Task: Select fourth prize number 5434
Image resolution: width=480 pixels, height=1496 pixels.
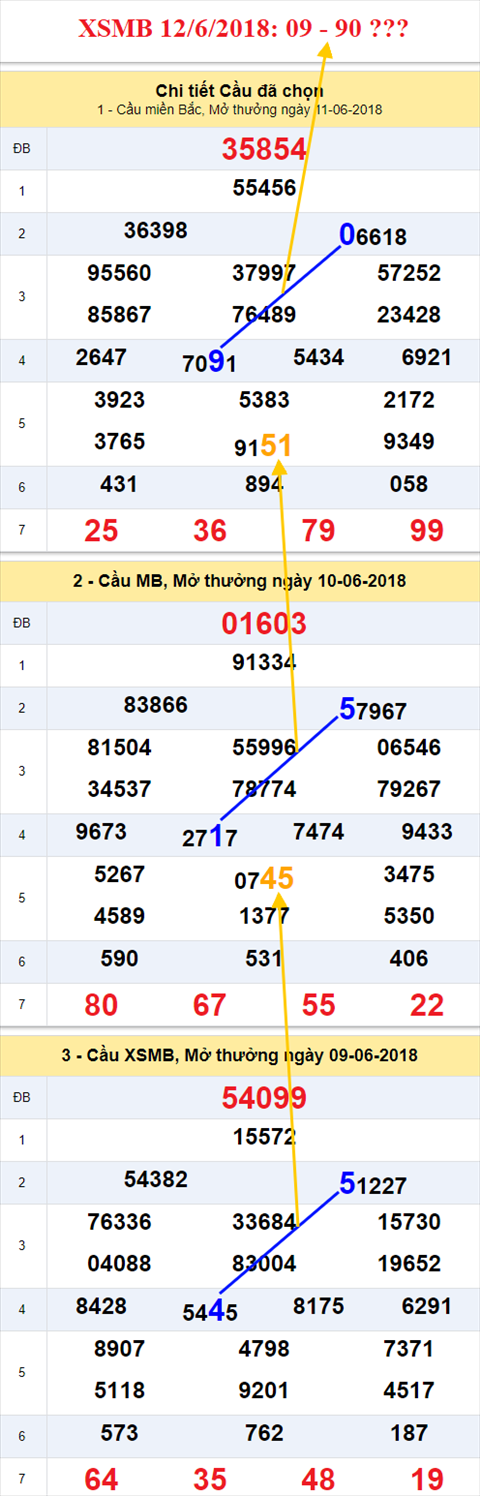Action: [x=318, y=357]
